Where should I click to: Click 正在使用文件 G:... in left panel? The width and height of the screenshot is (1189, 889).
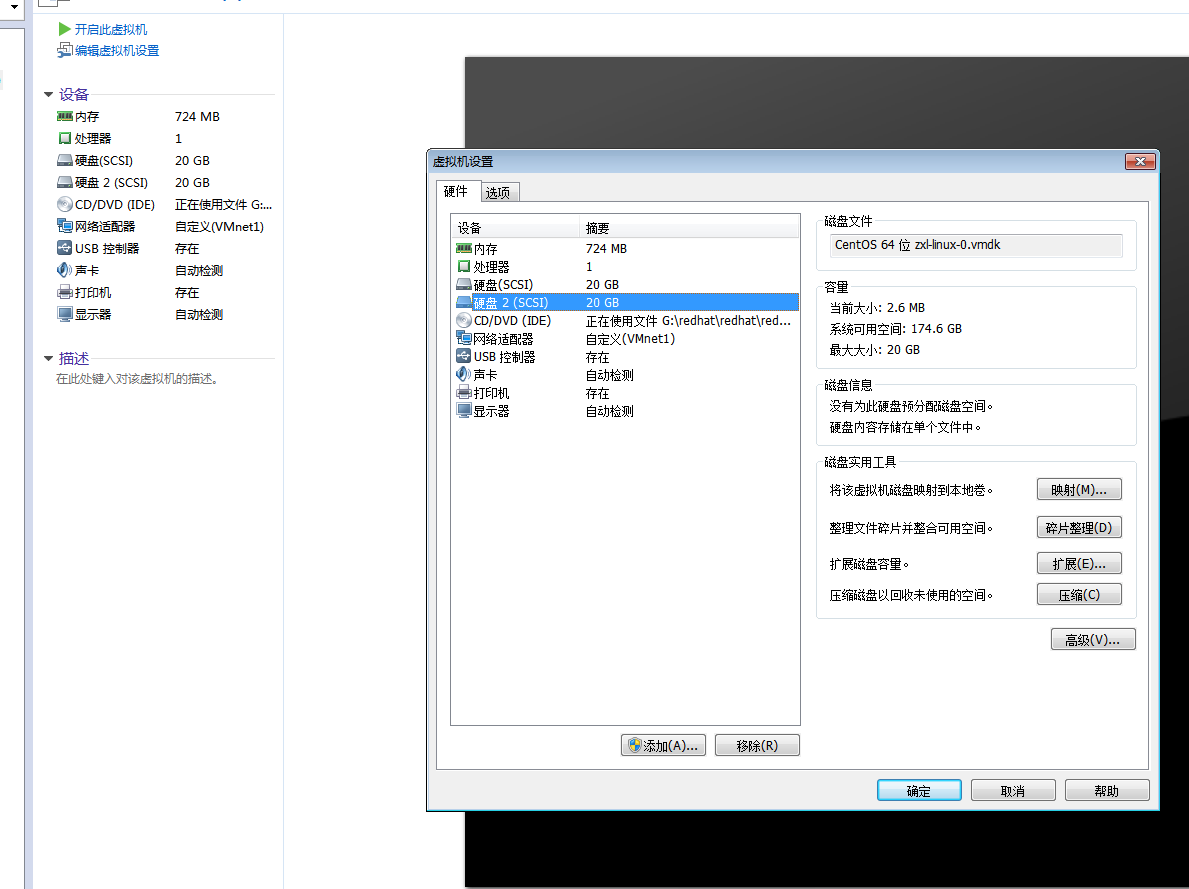[x=223, y=204]
